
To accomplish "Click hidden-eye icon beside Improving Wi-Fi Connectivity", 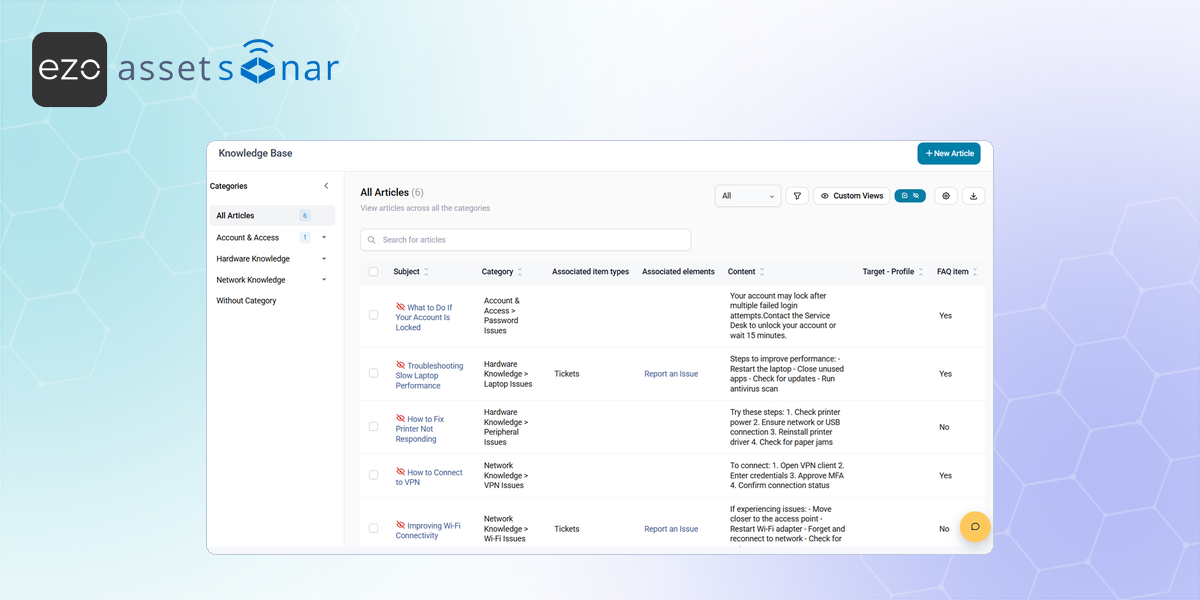I will [401, 525].
